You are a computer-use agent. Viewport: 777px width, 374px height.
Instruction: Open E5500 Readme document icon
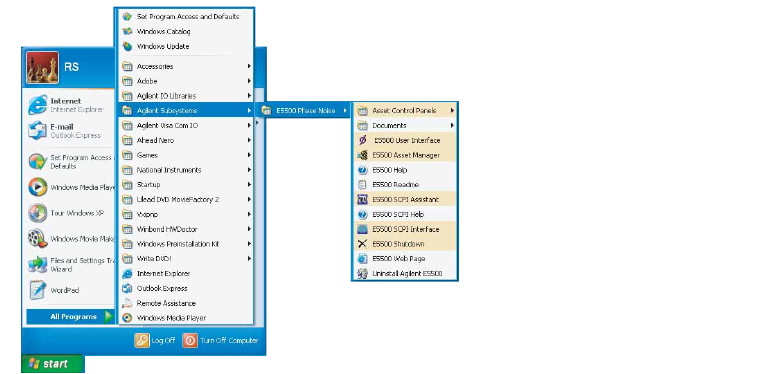362,185
